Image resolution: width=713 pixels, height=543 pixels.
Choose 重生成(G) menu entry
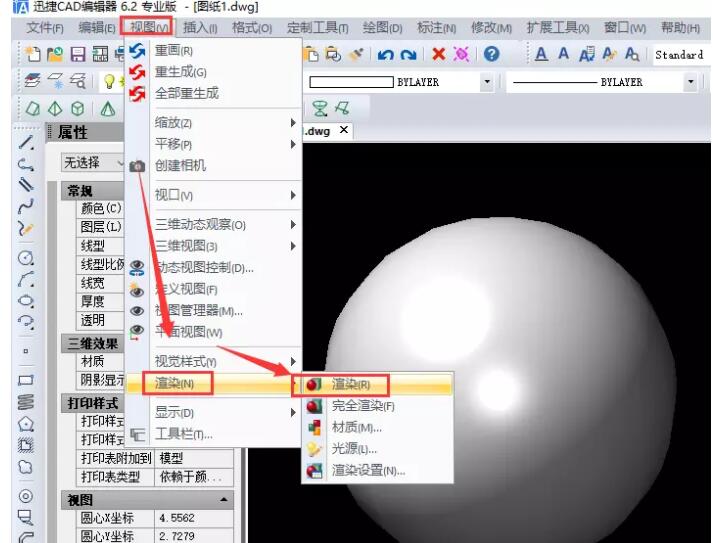coord(213,72)
